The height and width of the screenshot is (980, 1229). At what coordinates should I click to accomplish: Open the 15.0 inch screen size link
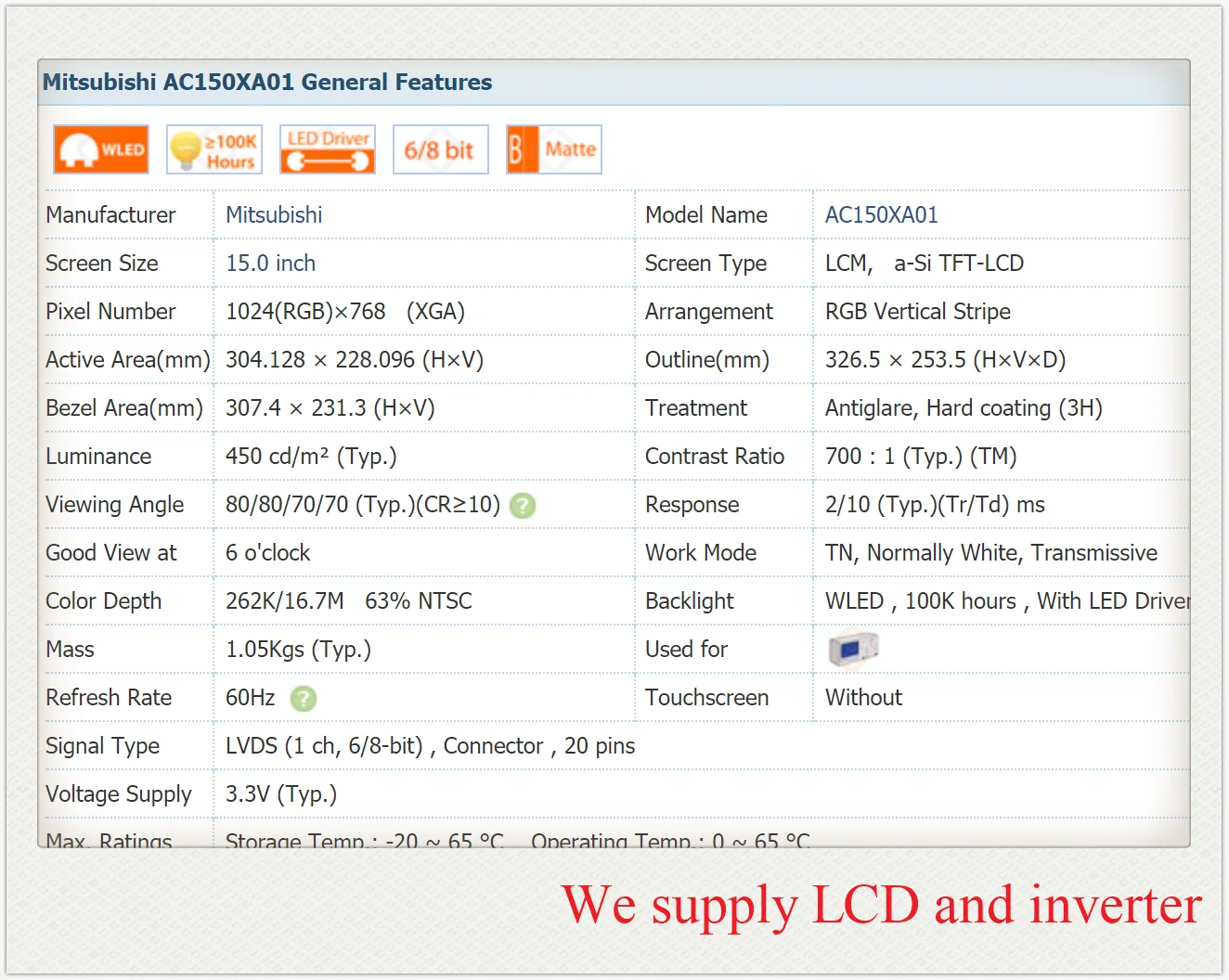tap(271, 264)
